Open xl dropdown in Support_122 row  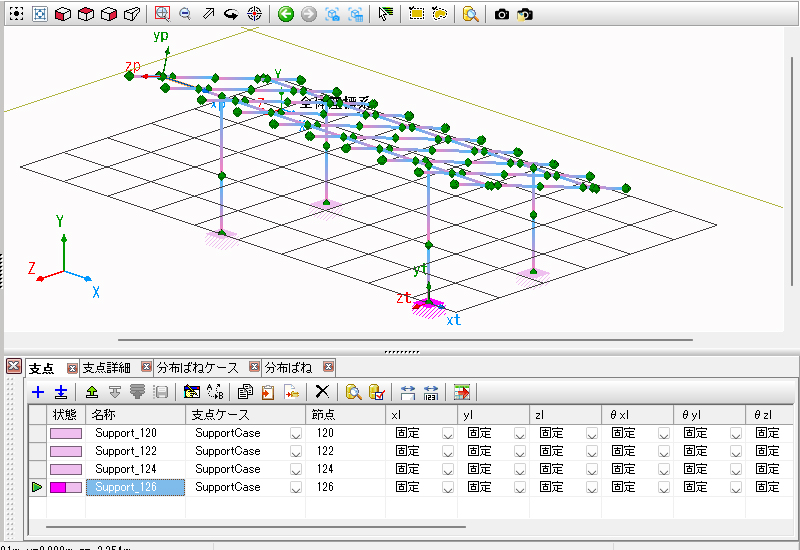447,452
